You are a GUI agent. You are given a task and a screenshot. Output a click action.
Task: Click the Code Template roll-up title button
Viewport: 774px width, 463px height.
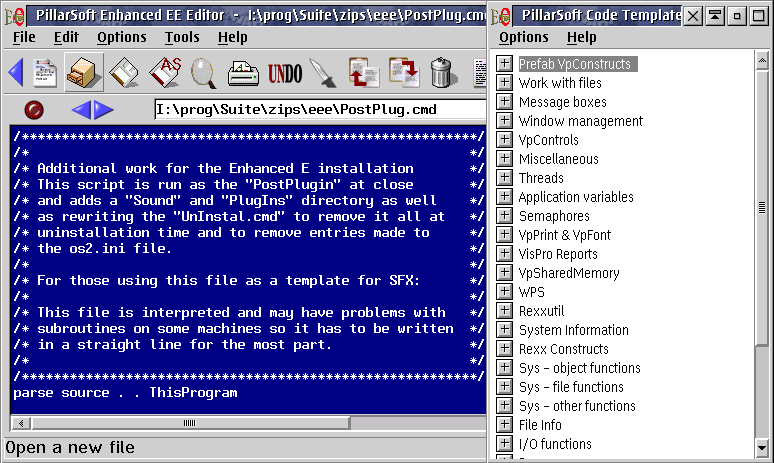[715, 16]
